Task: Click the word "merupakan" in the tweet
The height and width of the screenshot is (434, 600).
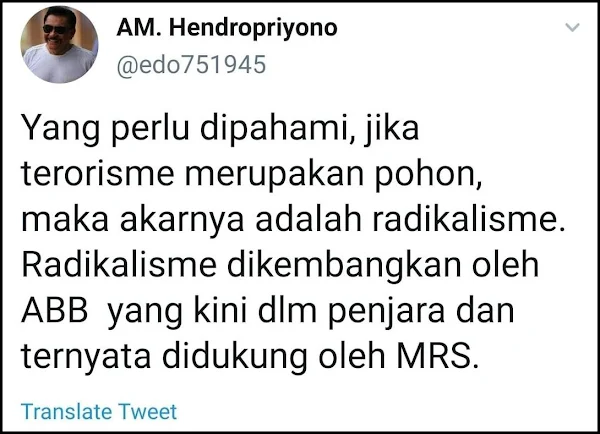Action: pyautogui.click(x=274, y=175)
